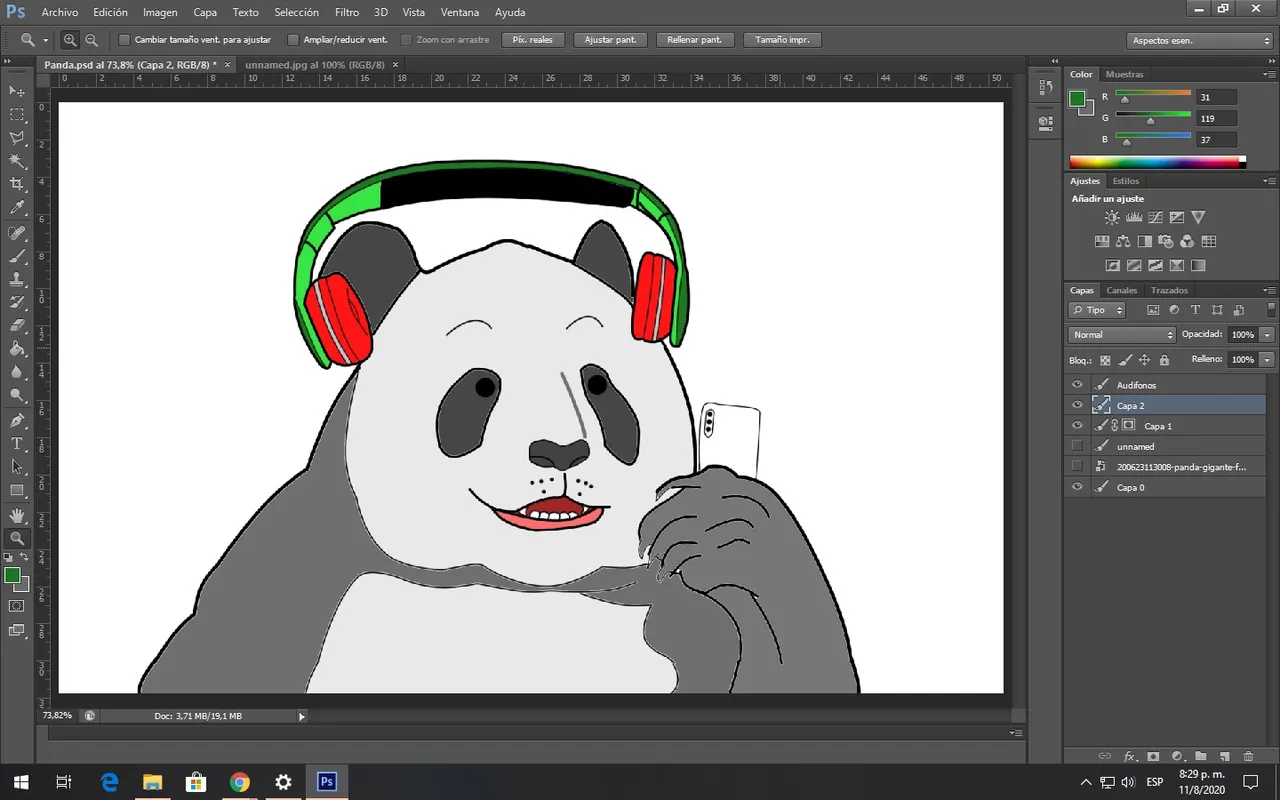Add a Curves adjustment
This screenshot has width=1280, height=800.
1155,217
